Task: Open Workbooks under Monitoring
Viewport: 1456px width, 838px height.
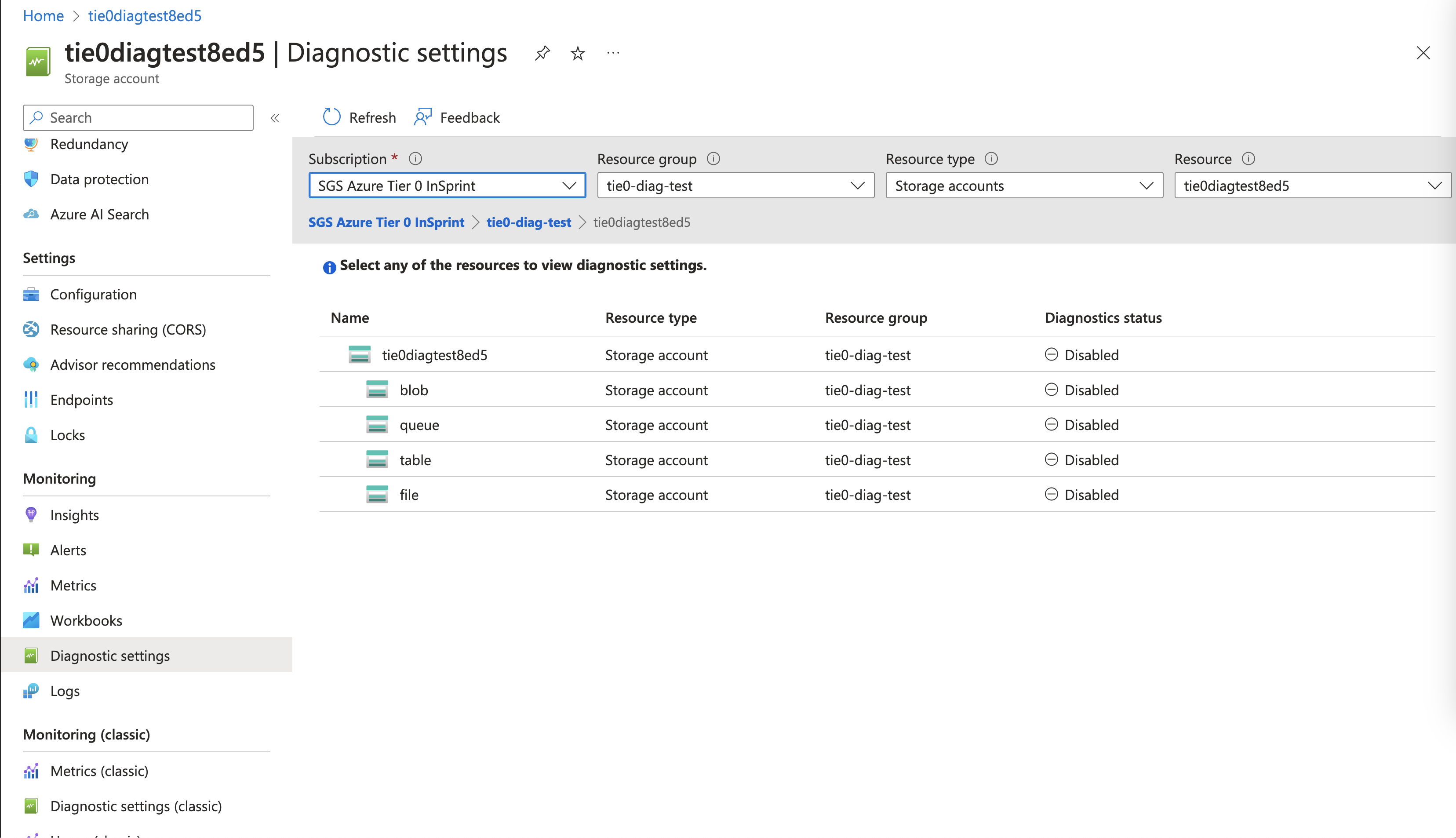Action: [x=86, y=620]
